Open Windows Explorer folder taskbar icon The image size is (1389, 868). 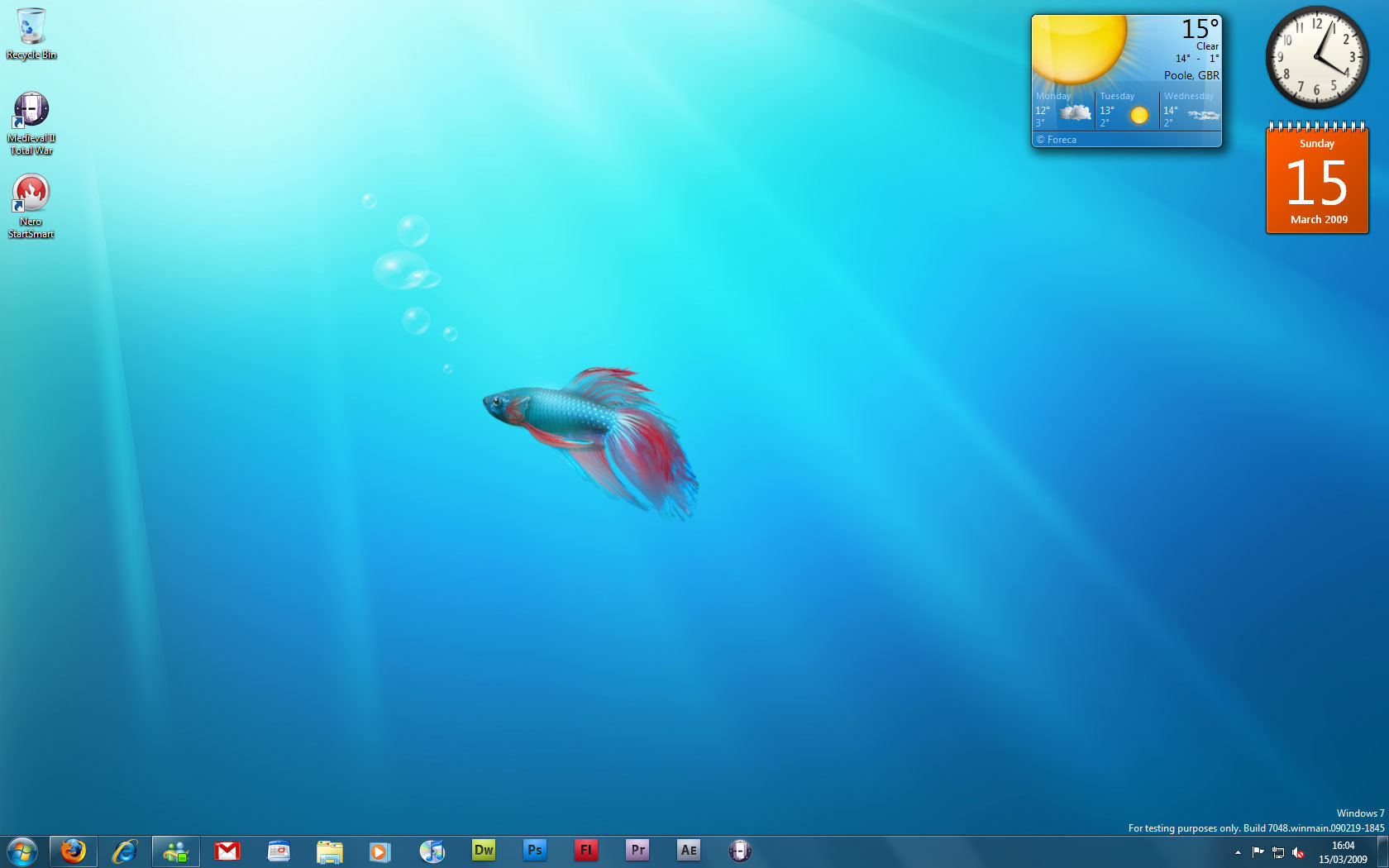click(x=330, y=851)
